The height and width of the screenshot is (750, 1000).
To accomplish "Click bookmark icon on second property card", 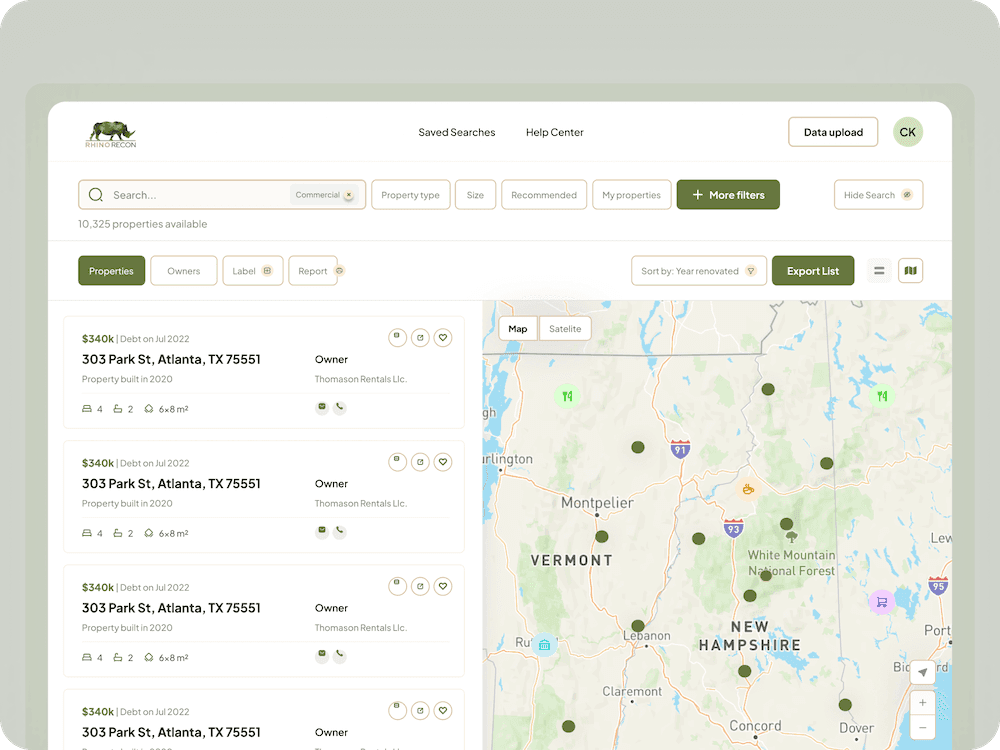I will pyautogui.click(x=397, y=461).
